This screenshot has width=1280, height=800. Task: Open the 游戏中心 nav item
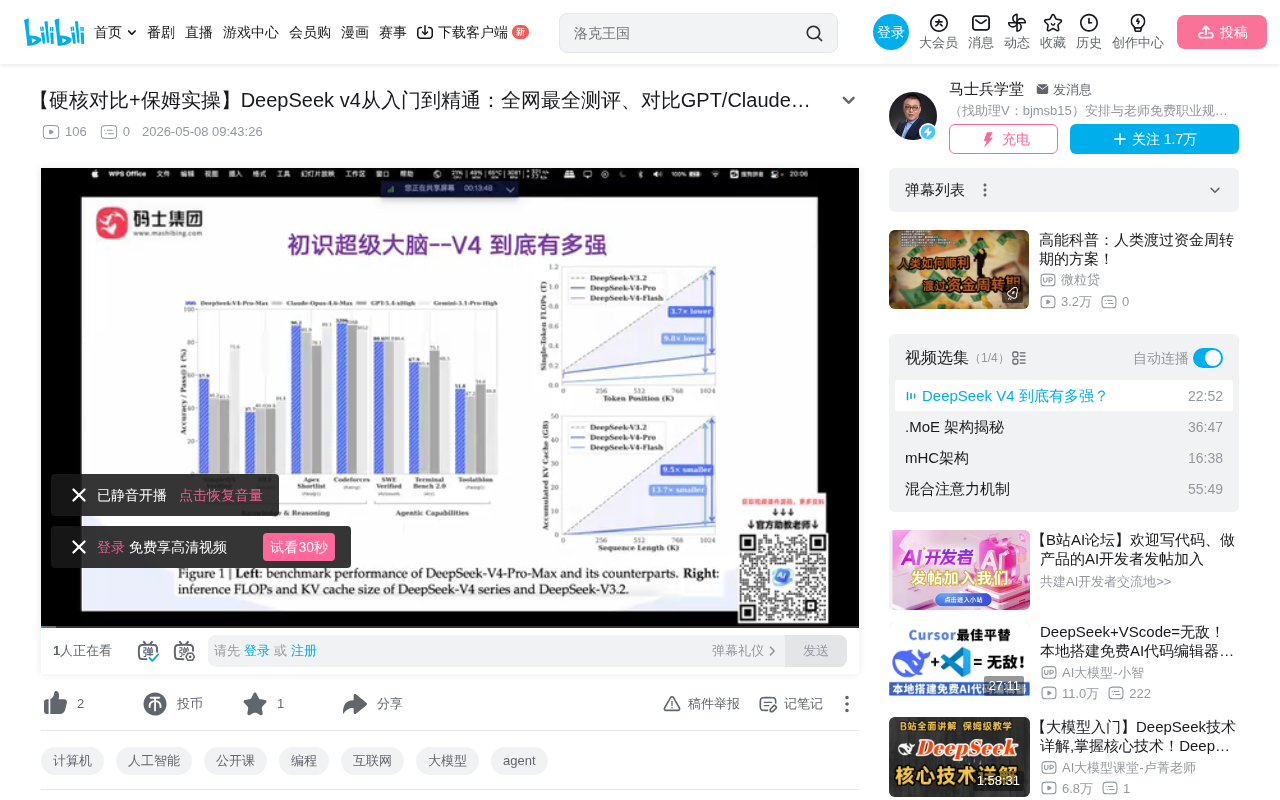[251, 32]
